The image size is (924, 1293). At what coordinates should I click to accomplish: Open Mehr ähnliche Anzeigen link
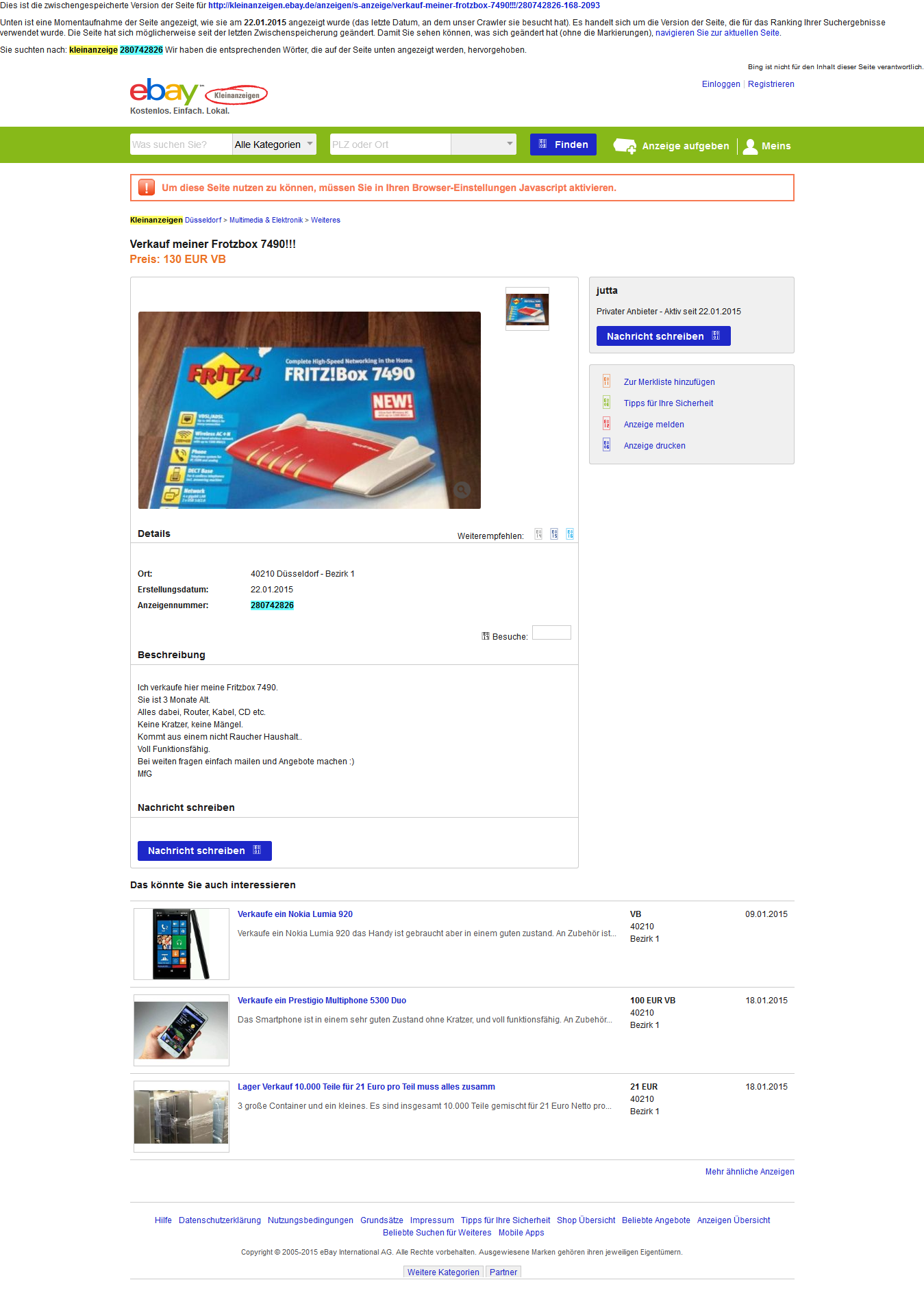pos(750,1172)
